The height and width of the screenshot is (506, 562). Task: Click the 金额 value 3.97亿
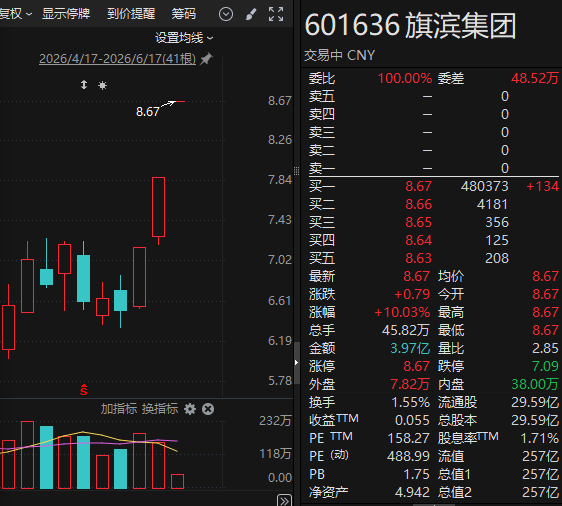pos(410,348)
